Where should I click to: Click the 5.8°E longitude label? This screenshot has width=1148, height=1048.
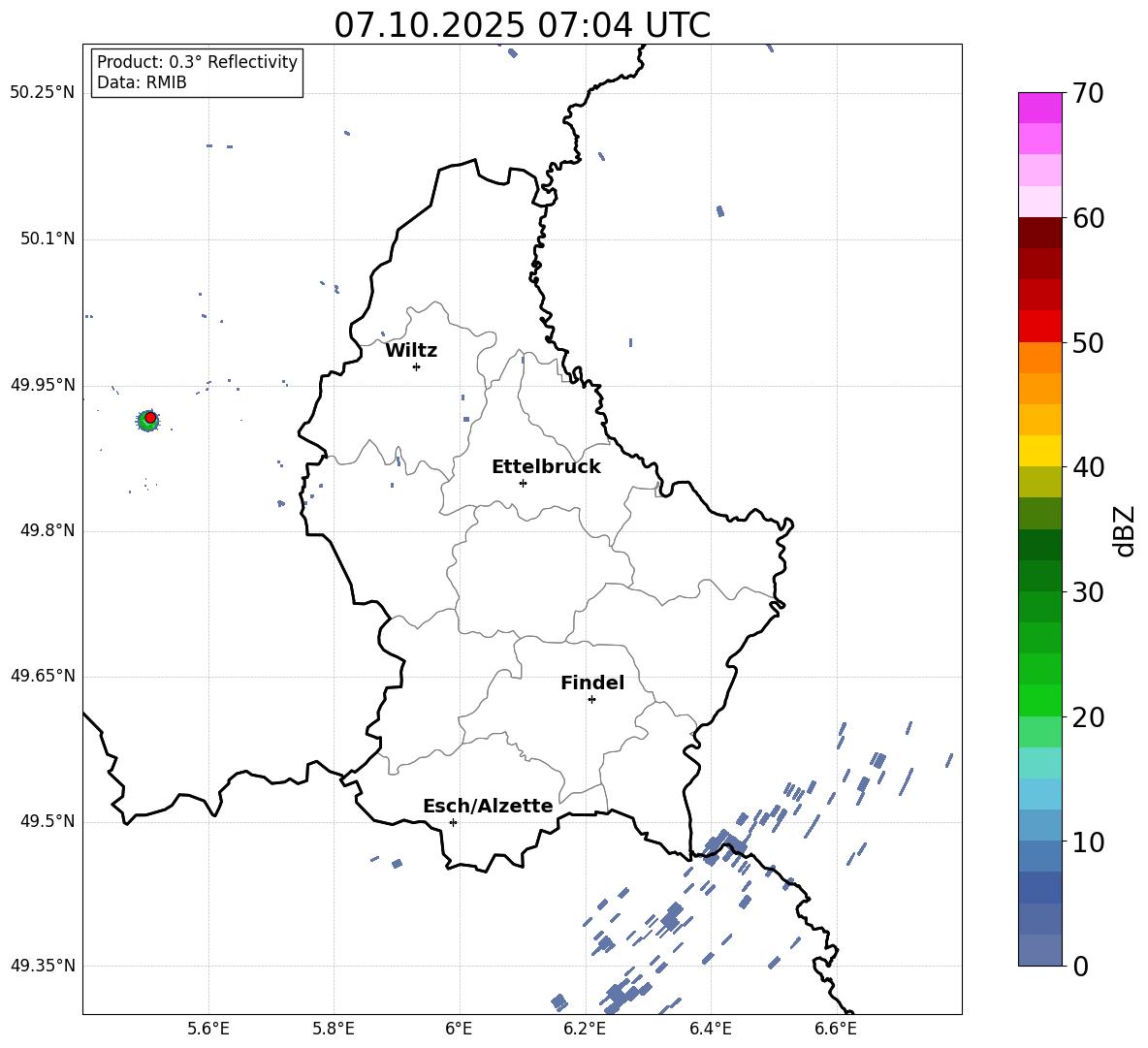[x=334, y=1029]
